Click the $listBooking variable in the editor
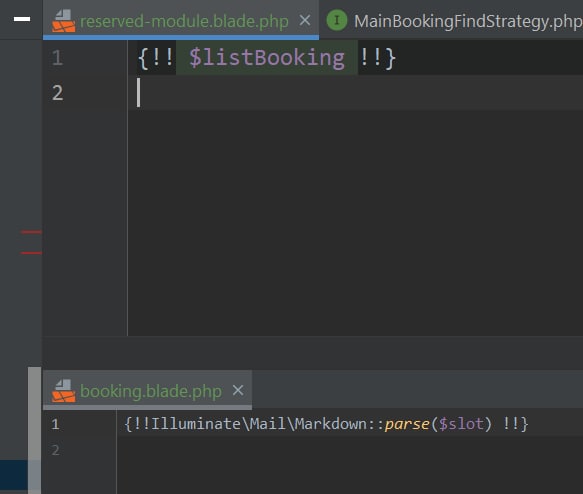 tap(267, 58)
